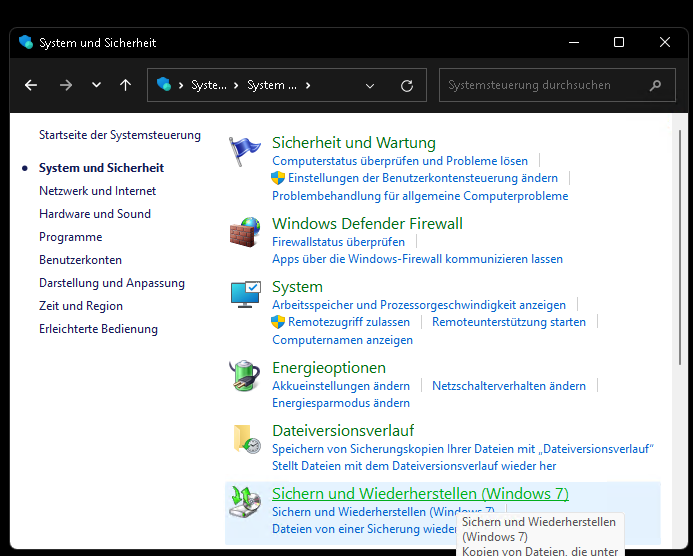Expand the address bar history dropdown
This screenshot has height=556, width=693.
pyautogui.click(x=370, y=85)
